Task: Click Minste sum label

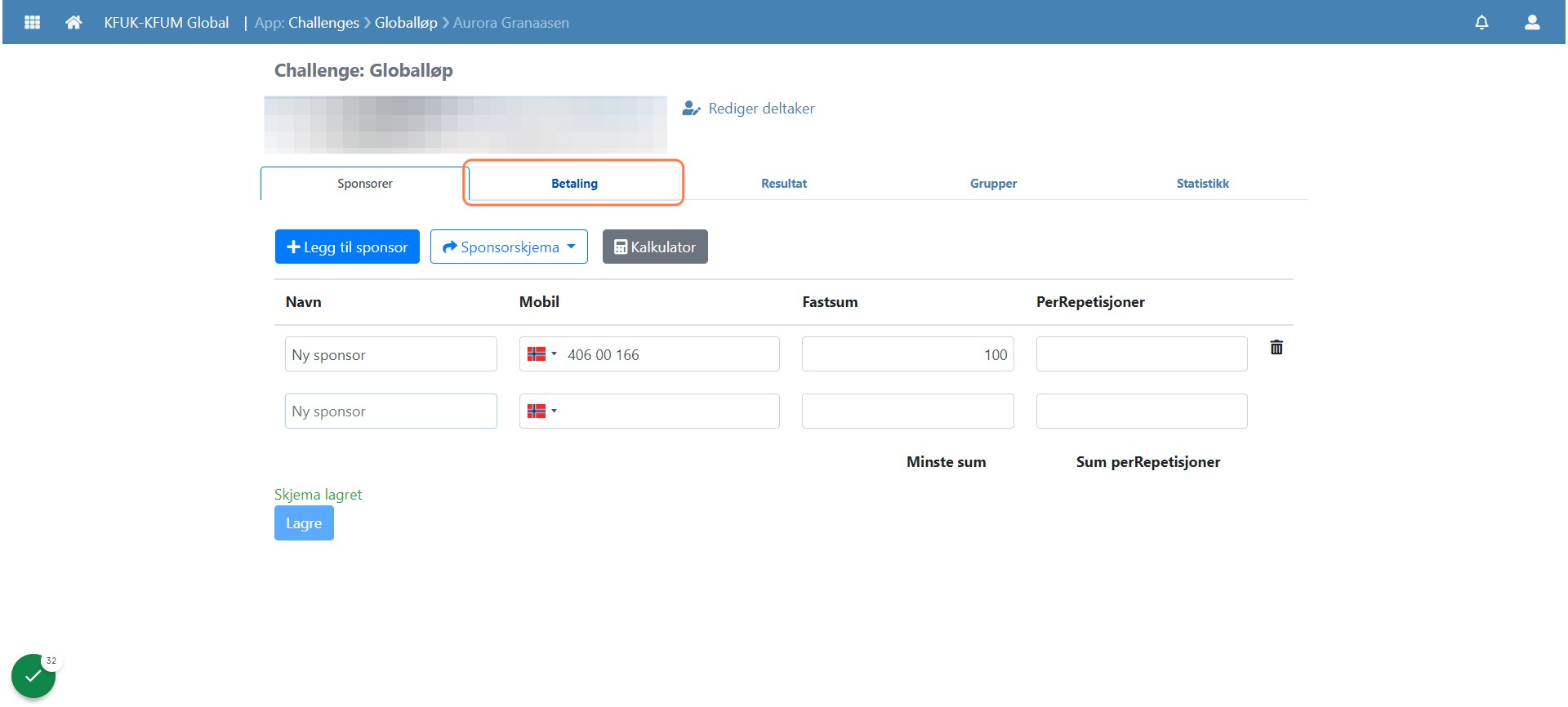Action: (x=946, y=462)
